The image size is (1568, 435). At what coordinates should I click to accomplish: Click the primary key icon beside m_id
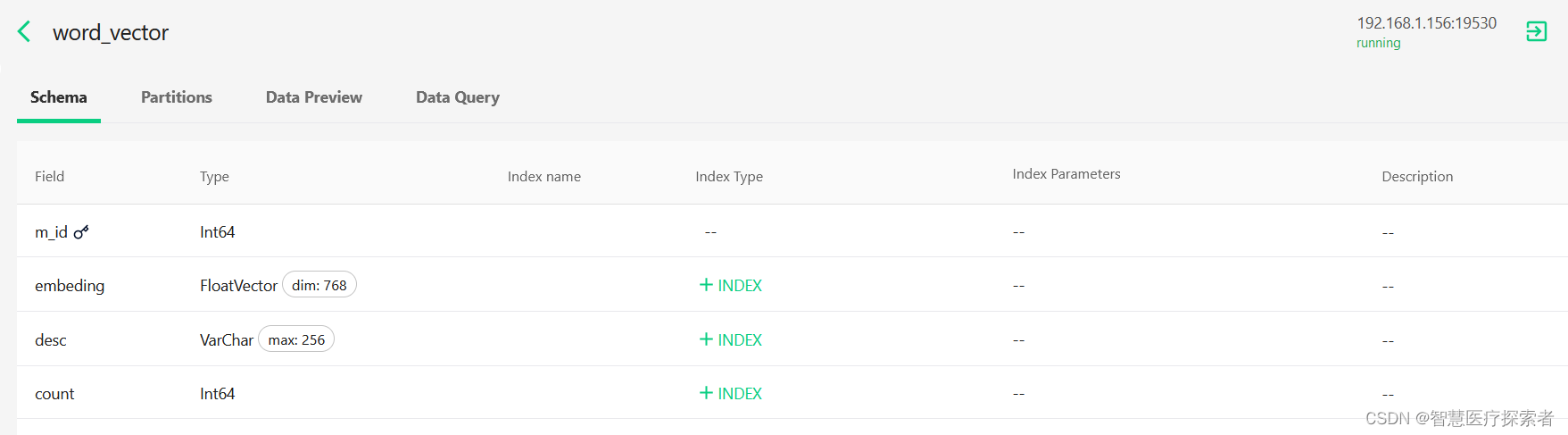(x=81, y=232)
